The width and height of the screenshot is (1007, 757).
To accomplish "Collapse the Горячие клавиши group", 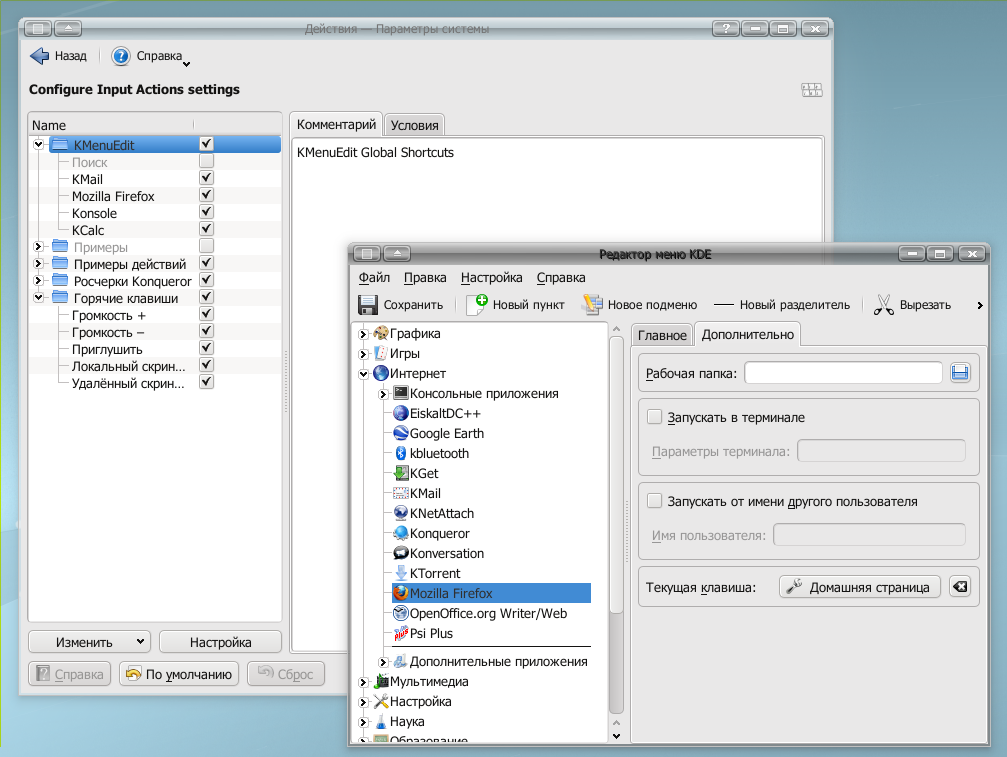I will pos(39,297).
